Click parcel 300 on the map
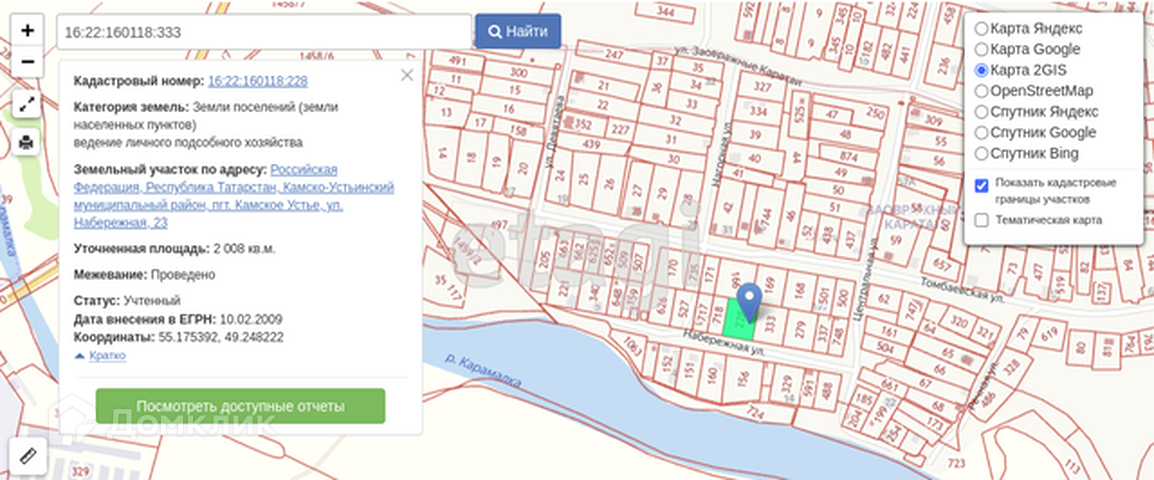The image size is (1154, 480). 519,73
